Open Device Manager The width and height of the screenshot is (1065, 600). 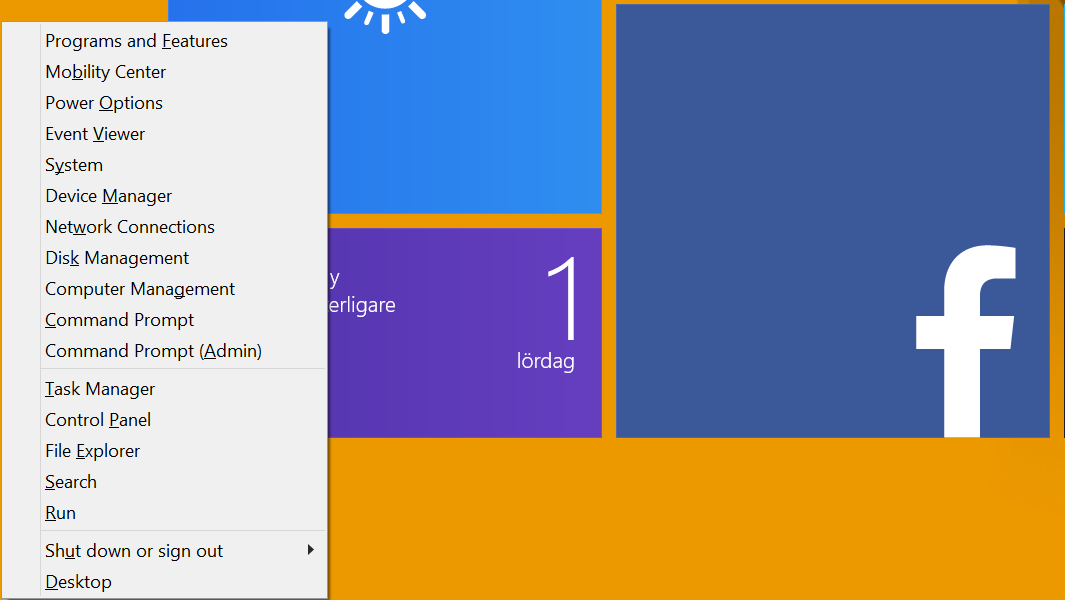183,196
